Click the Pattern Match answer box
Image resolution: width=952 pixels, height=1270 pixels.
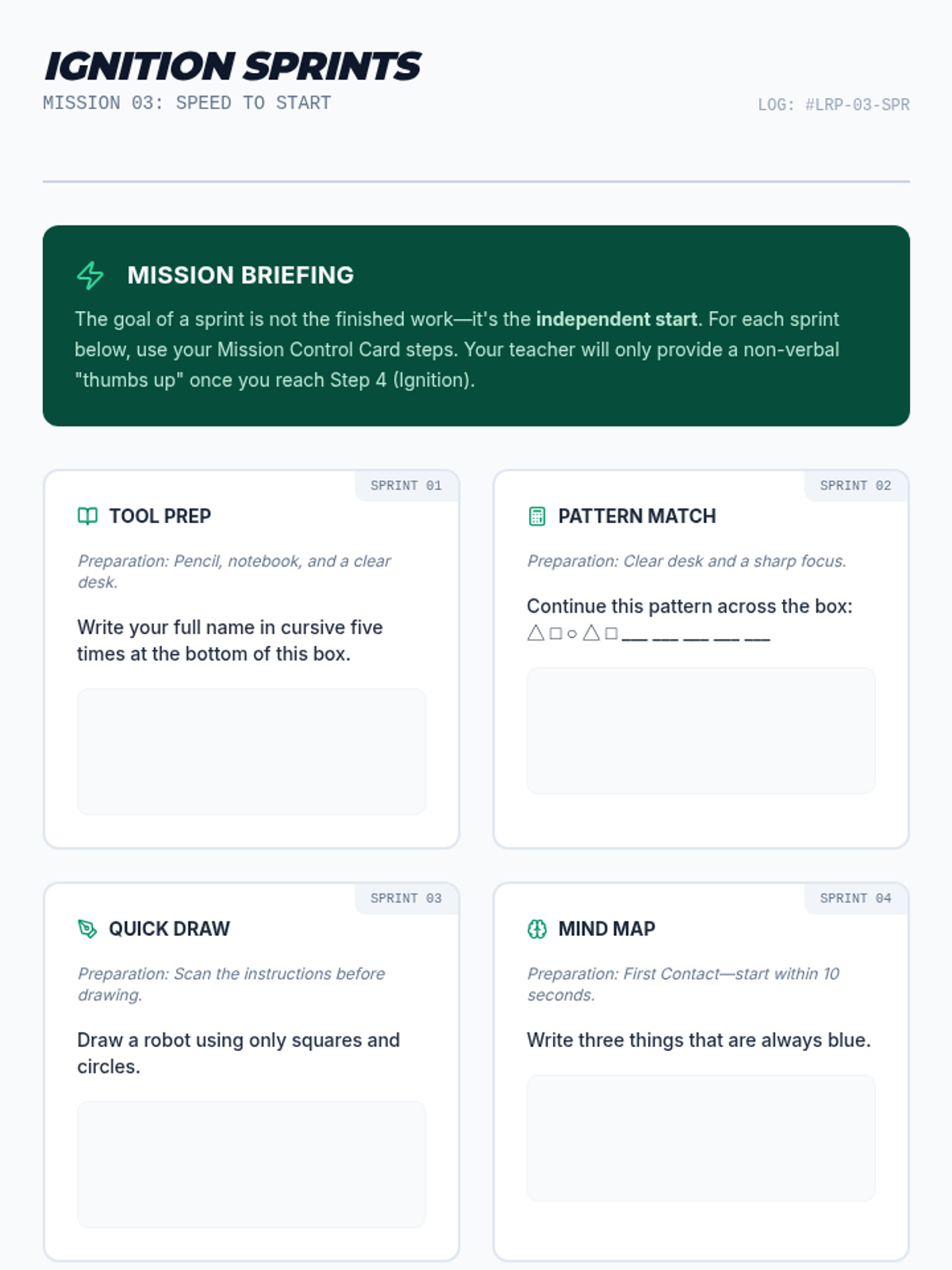tap(701, 730)
